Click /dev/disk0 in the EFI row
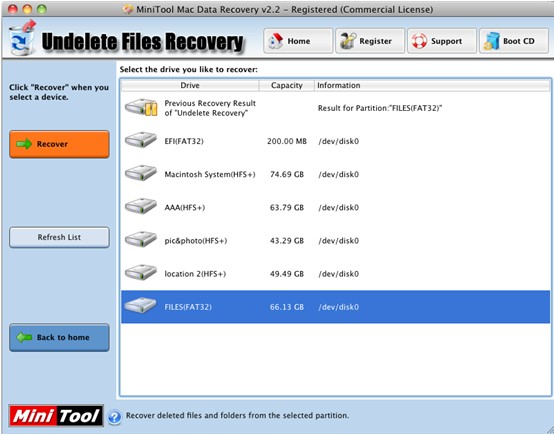 tap(338, 141)
